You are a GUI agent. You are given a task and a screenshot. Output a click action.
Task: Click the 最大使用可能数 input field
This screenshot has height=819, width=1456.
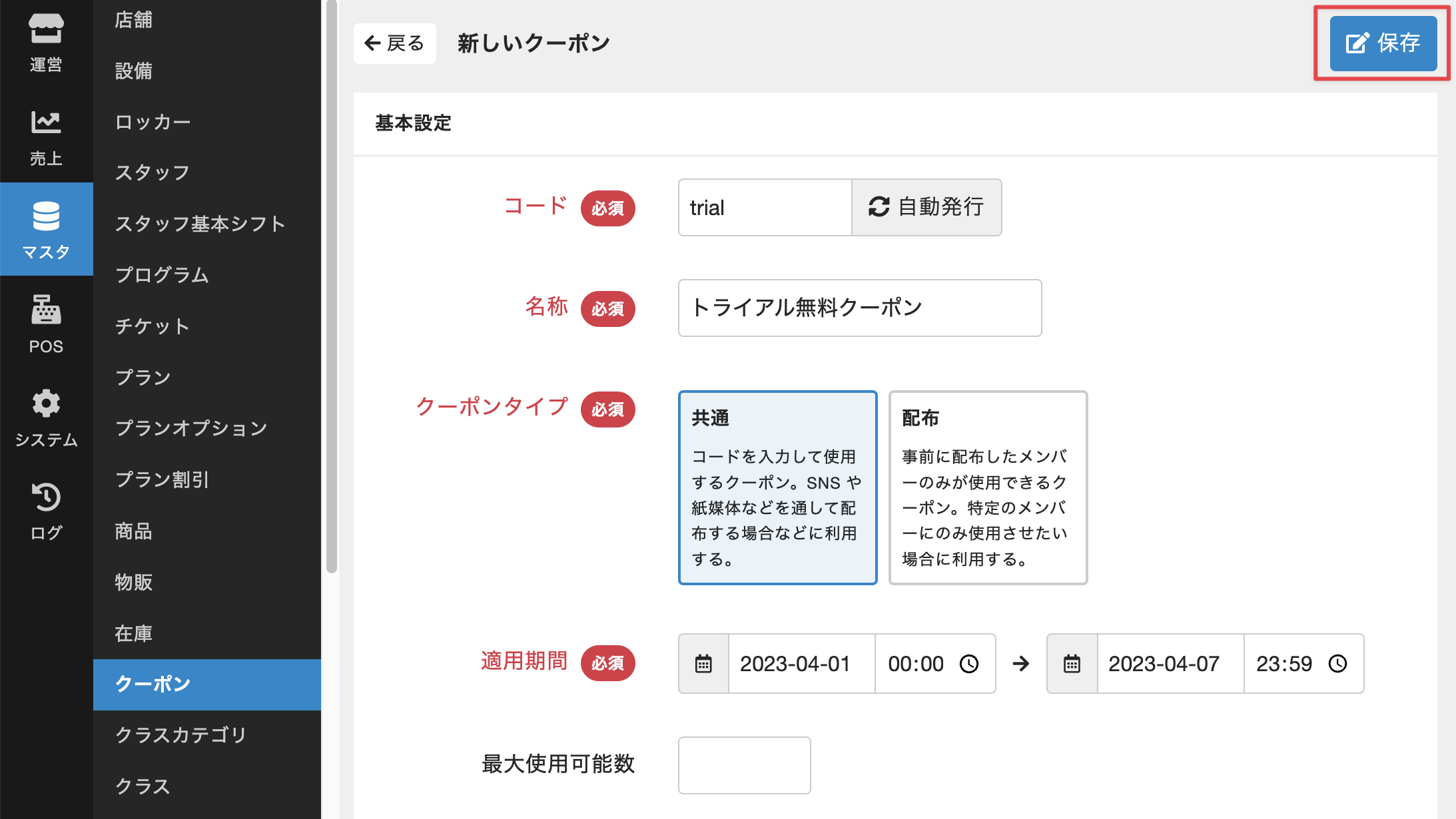coord(744,764)
